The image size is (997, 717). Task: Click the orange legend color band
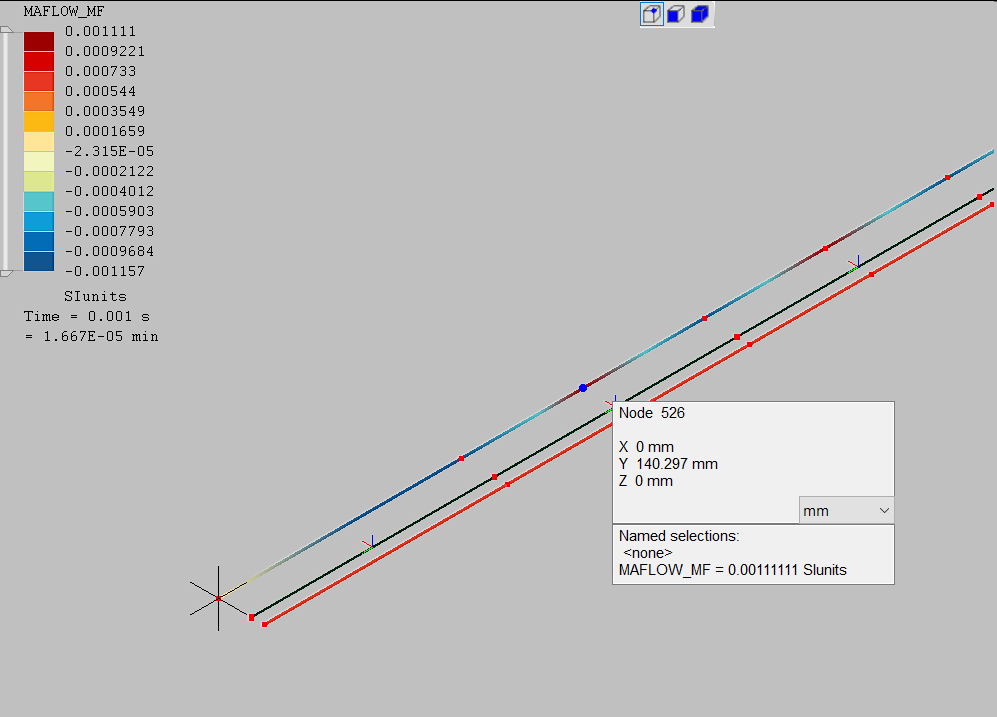coord(39,102)
